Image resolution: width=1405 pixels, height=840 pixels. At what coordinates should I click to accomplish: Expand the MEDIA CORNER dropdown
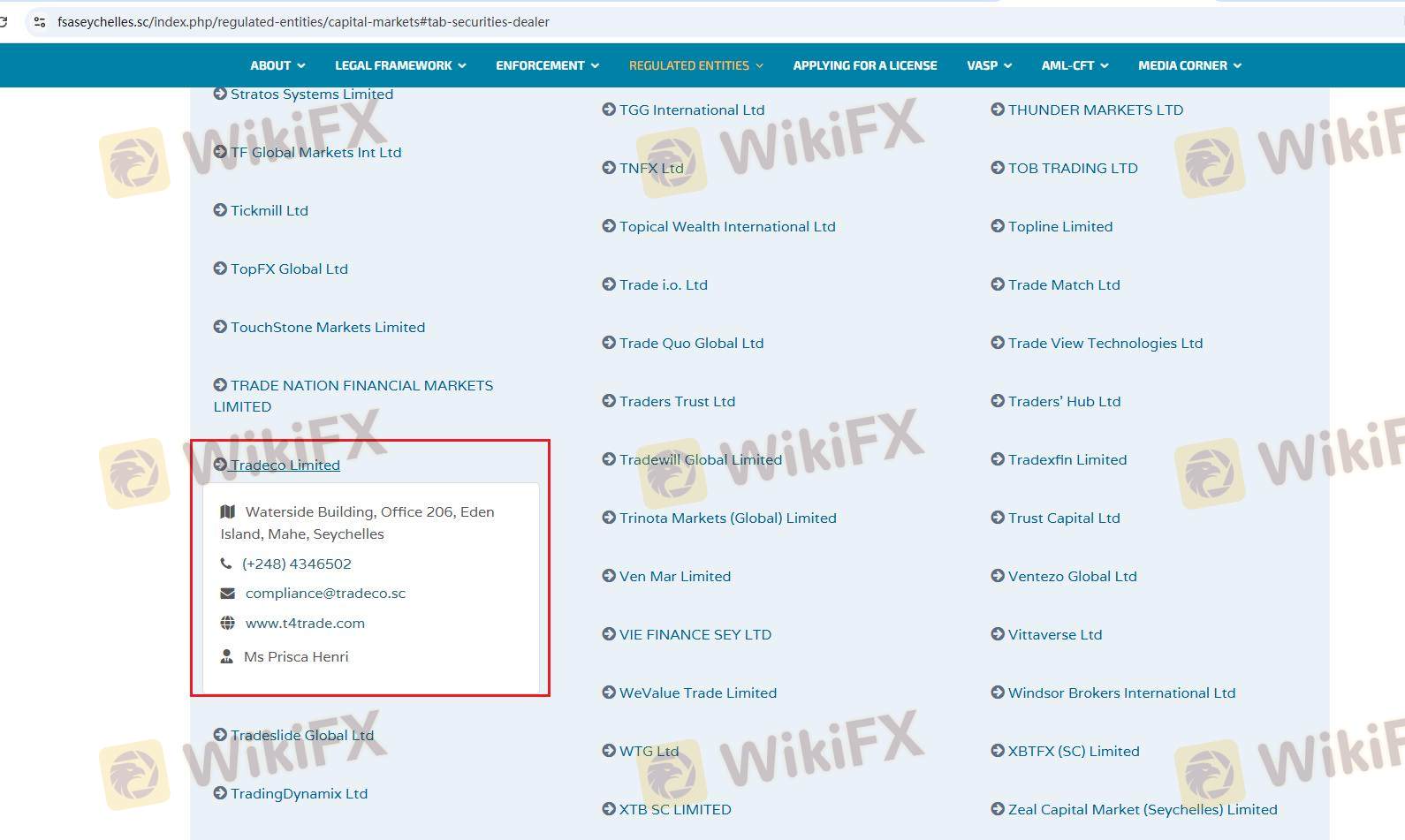(1189, 65)
